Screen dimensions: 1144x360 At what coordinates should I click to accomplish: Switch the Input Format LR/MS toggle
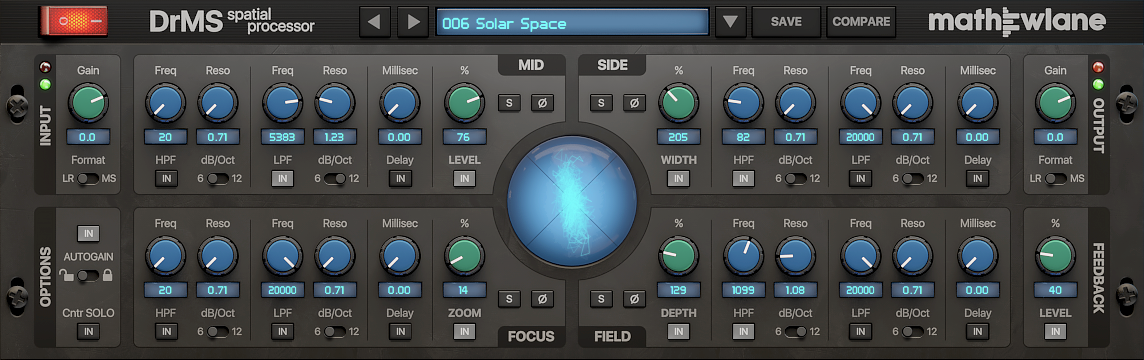pos(88,179)
